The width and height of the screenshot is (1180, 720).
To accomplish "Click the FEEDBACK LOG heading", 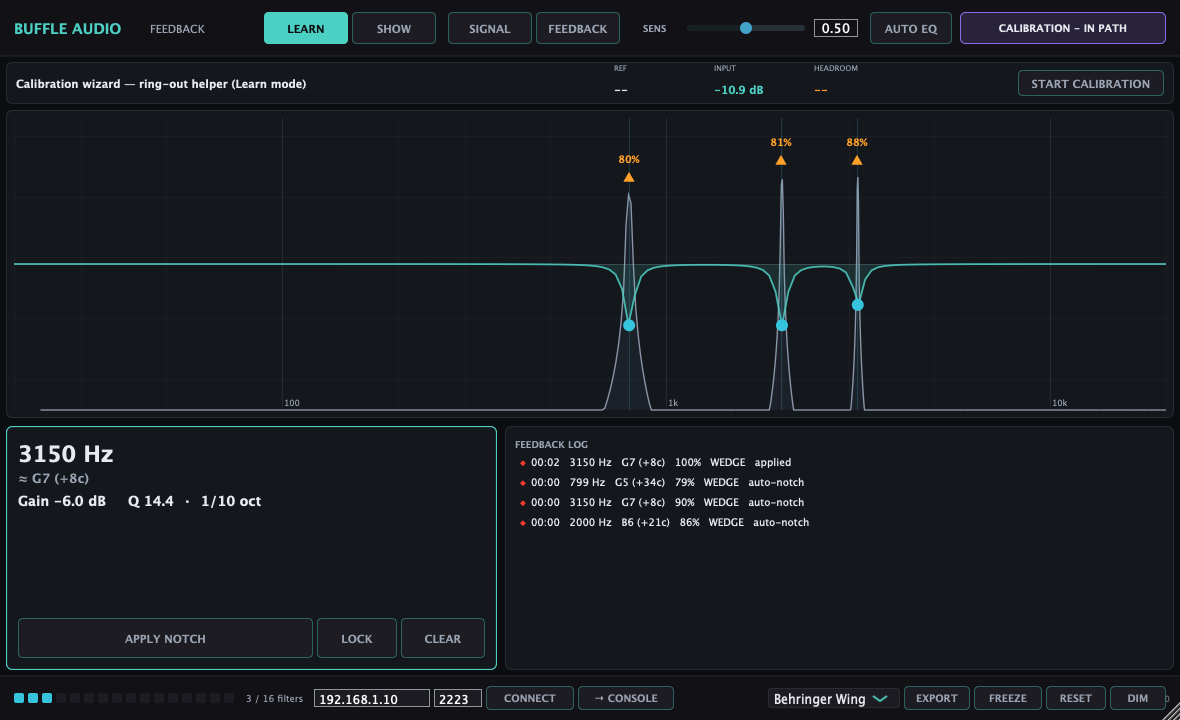I will [551, 445].
